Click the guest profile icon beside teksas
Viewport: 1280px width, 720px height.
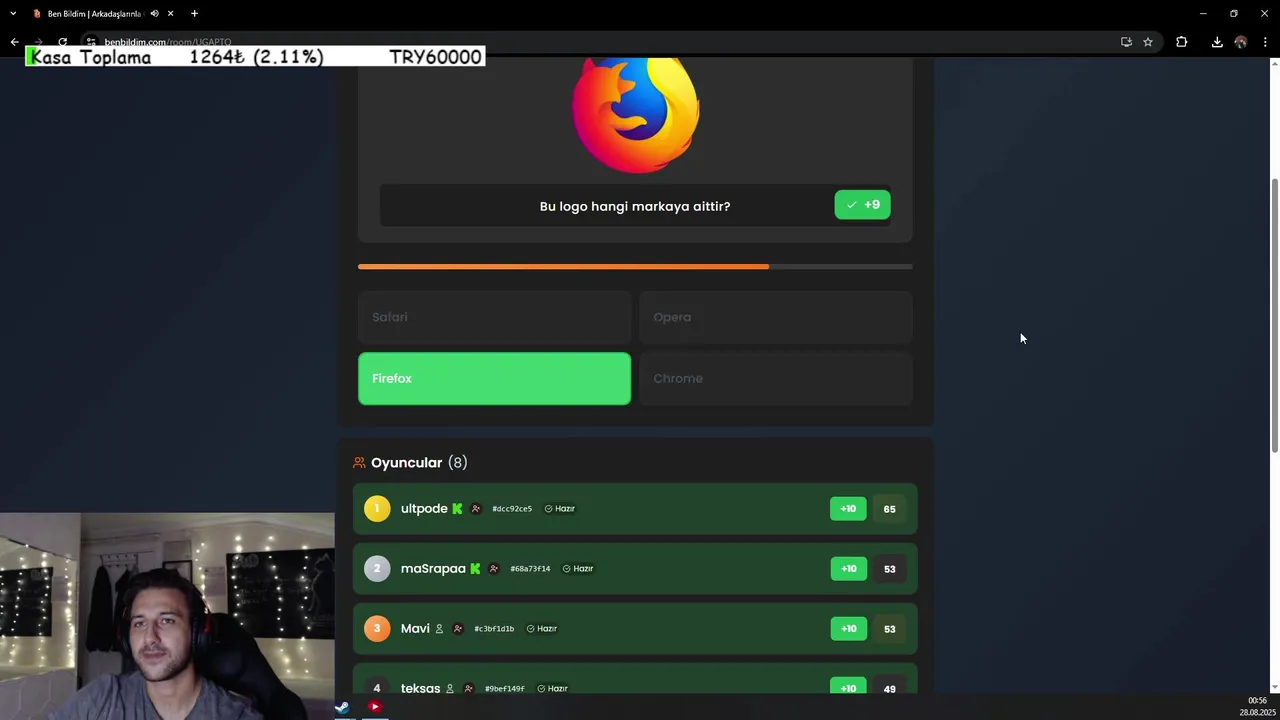pos(450,689)
